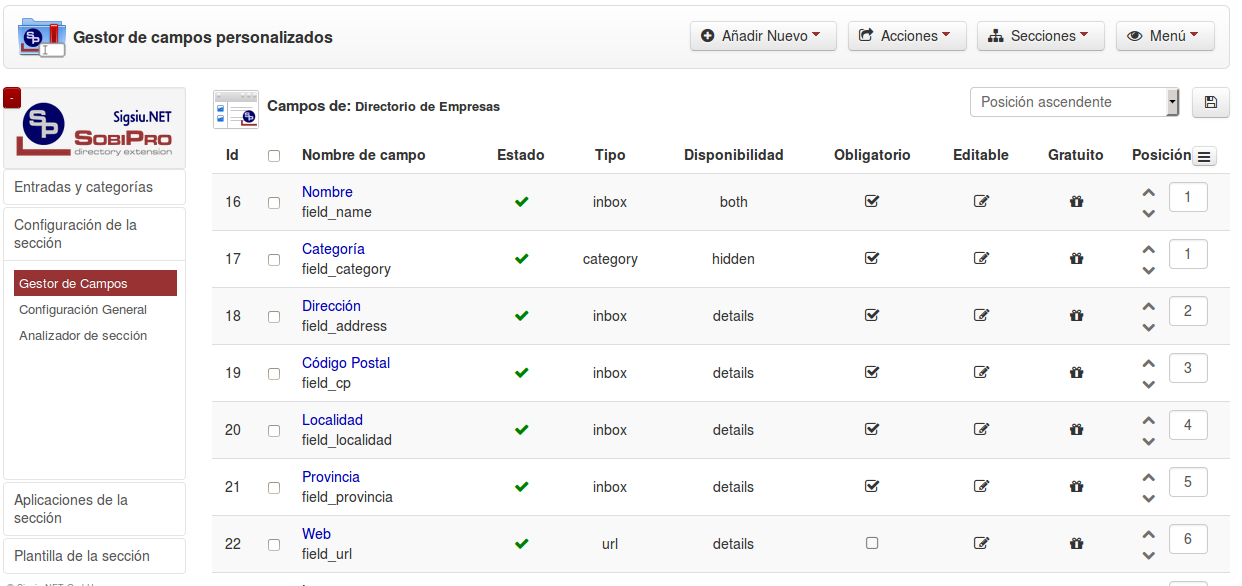Open the Dirección field link
Screen dimensions: 1242x586
pyautogui.click(x=331, y=306)
